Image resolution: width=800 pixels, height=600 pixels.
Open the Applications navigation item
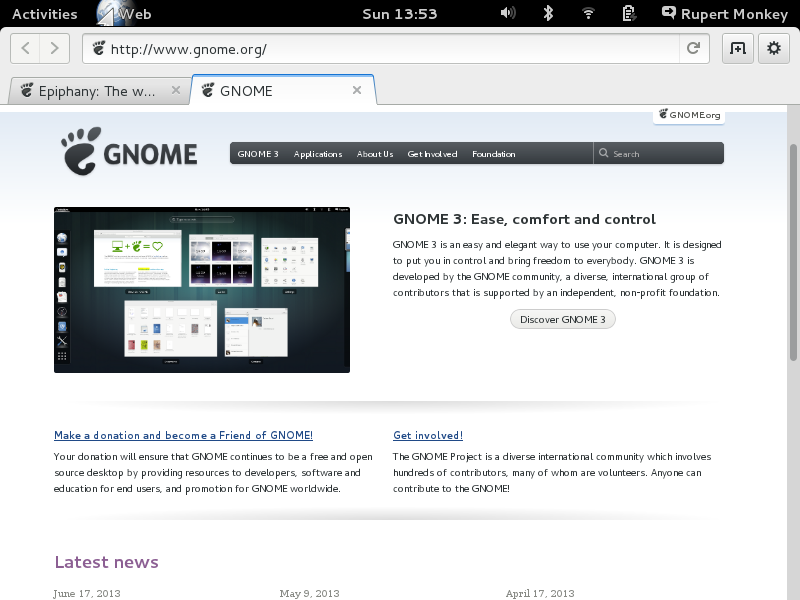(318, 154)
